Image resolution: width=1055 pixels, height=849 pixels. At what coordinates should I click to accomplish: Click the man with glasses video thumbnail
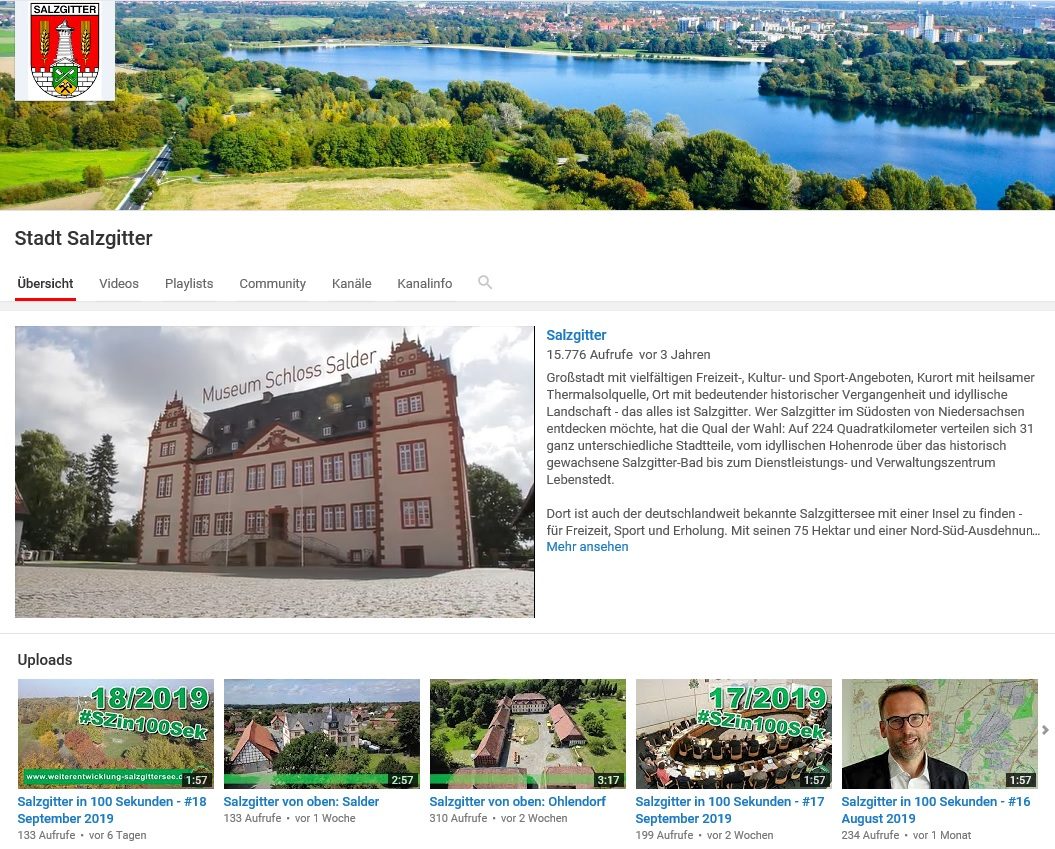coord(939,733)
